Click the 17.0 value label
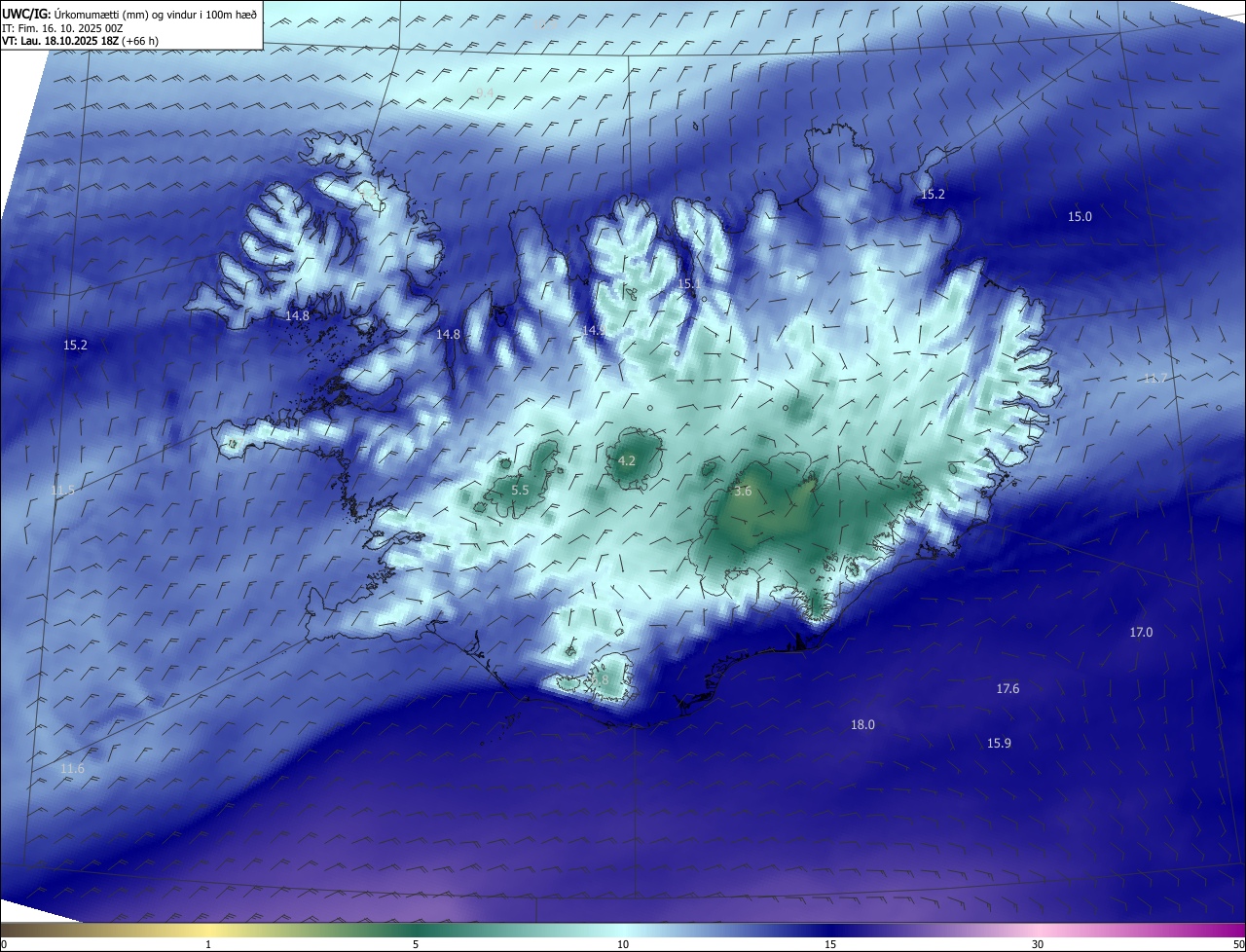 (x=1141, y=633)
